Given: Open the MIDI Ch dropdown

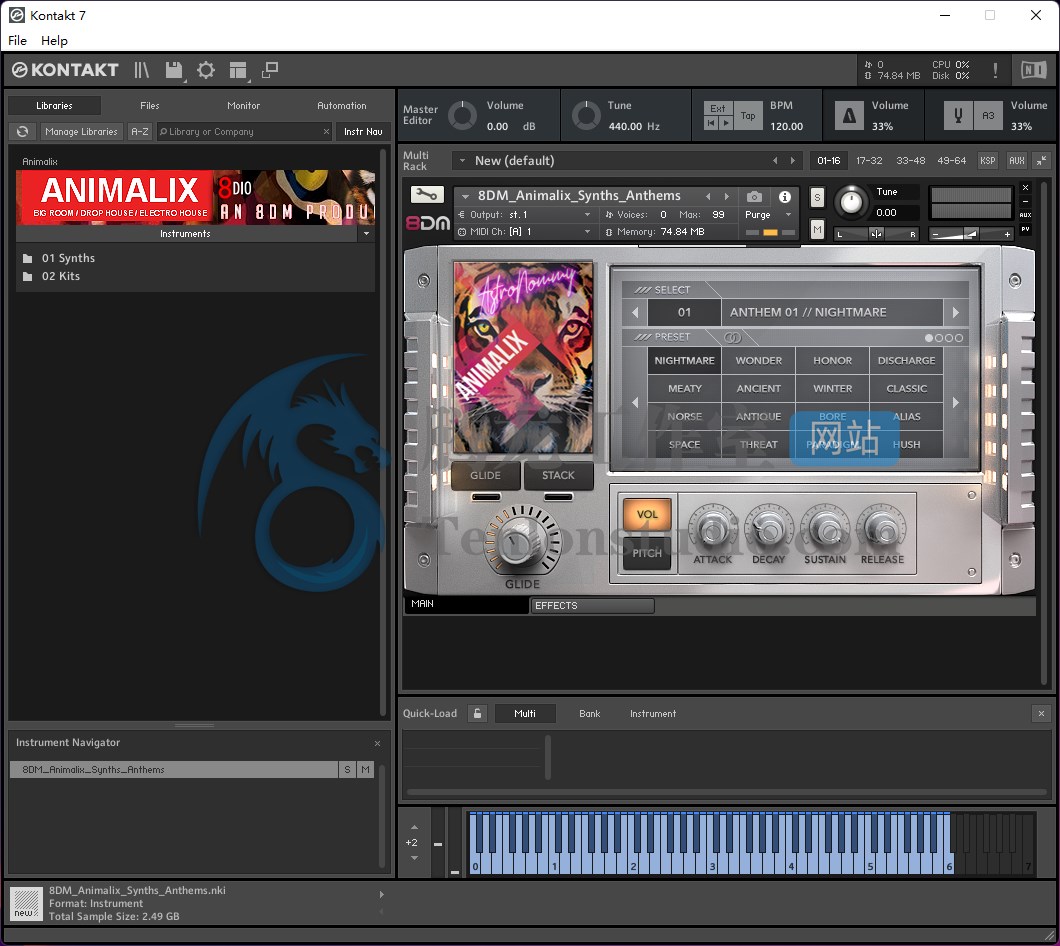Looking at the screenshot, I should 587,232.
